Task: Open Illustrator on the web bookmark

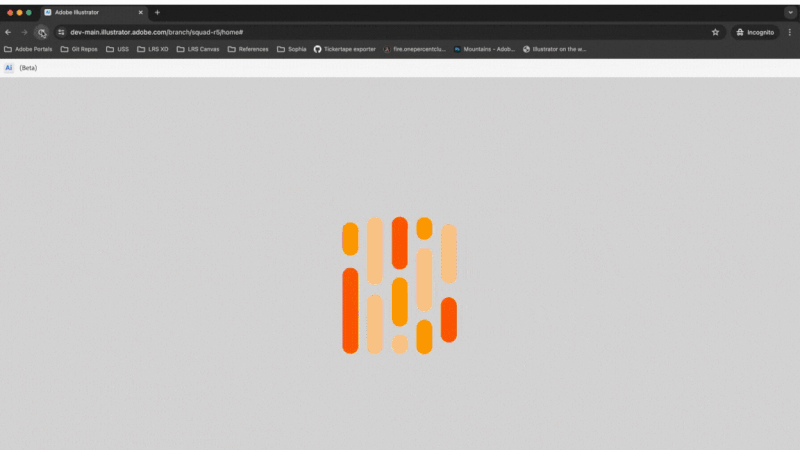Action: (554, 49)
